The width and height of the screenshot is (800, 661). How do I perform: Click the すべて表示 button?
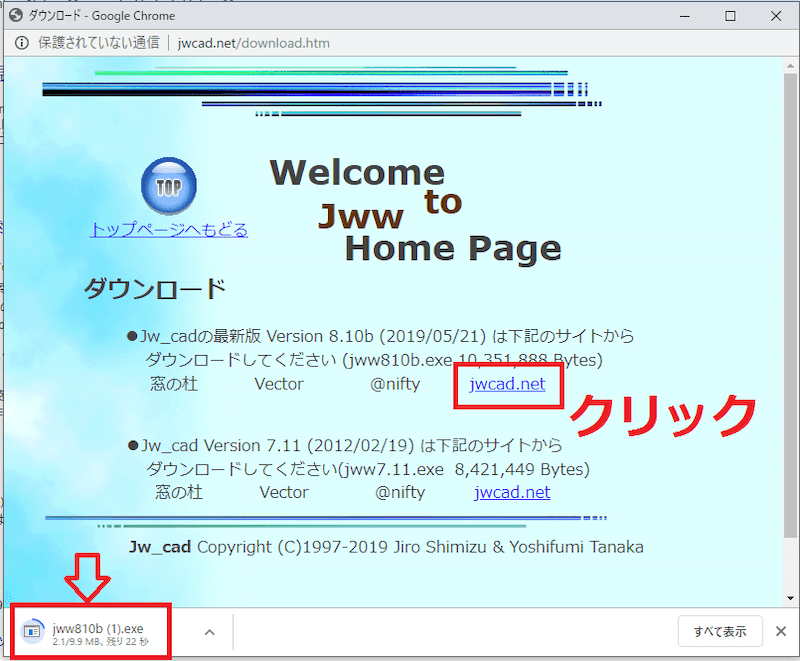[720, 632]
